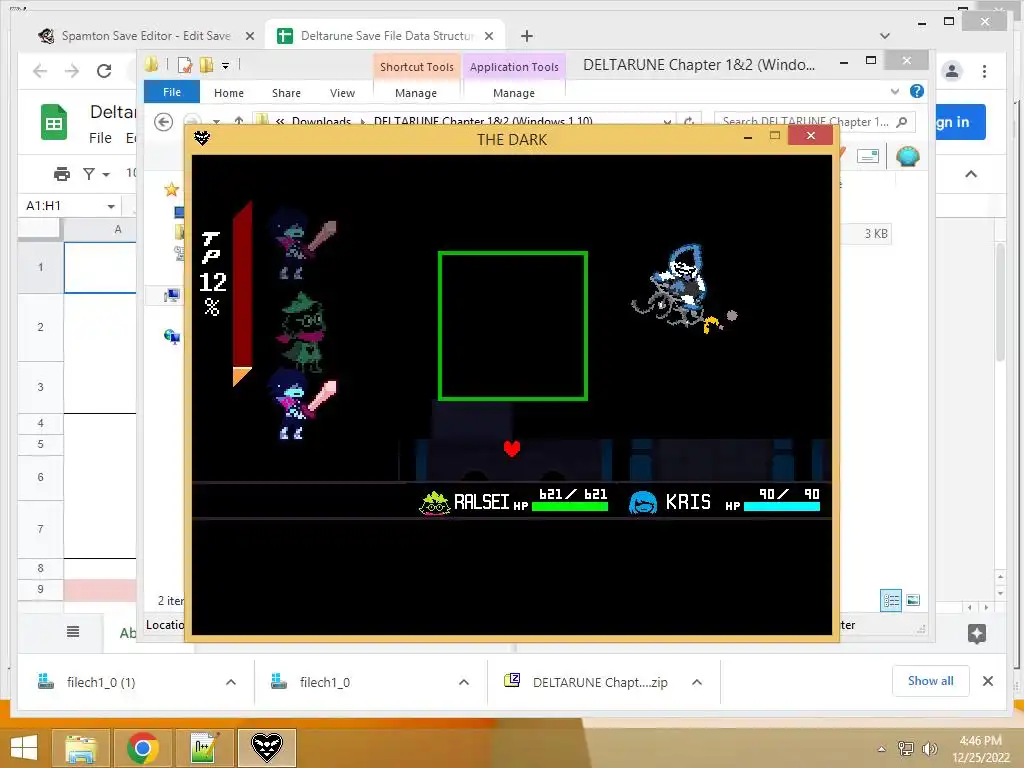1024x768 pixels.
Task: Open the all sheets list icon
Action: click(73, 631)
